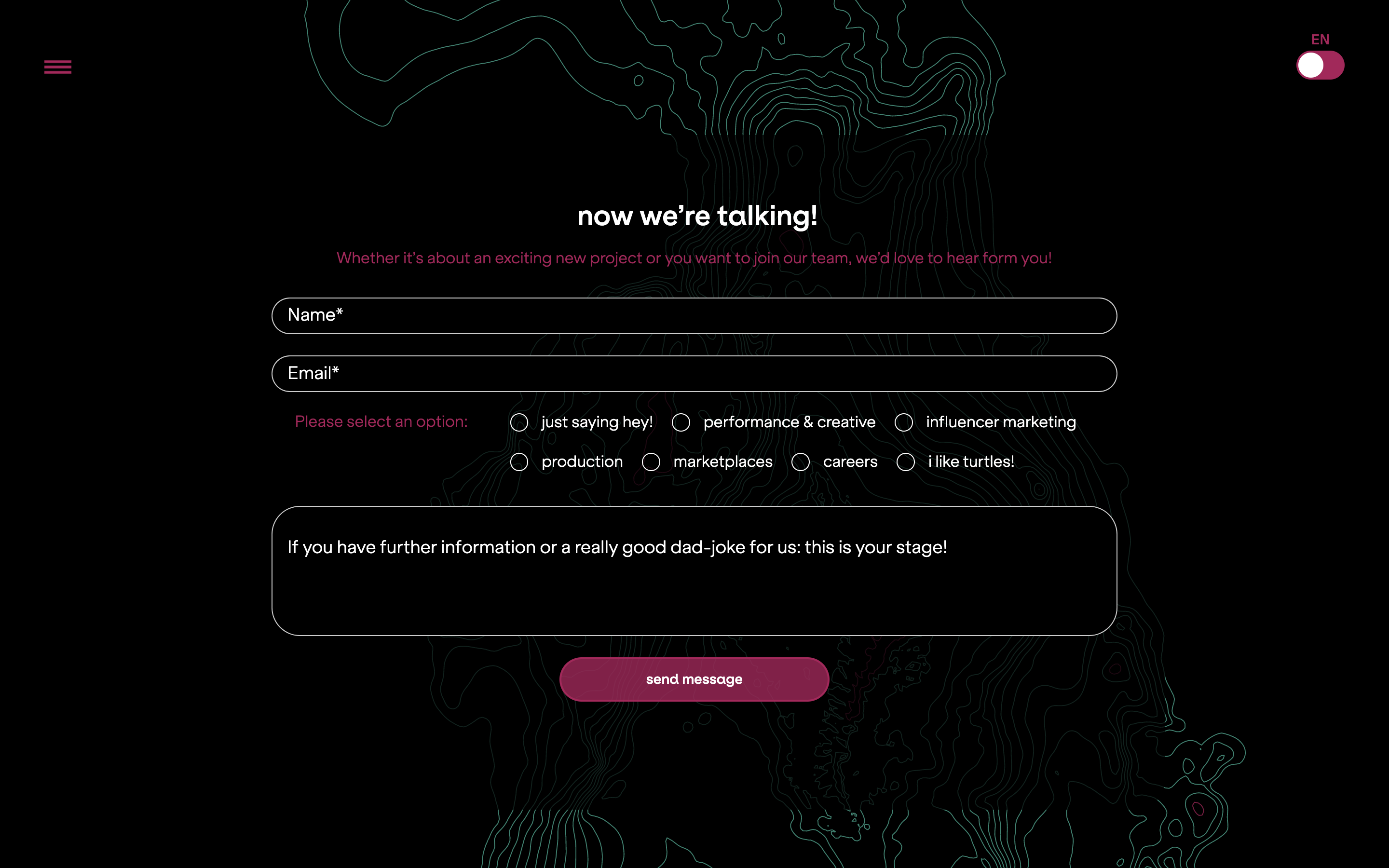Select the 'performance & creative' option
Screen dimensions: 1389x868
tap(681, 421)
